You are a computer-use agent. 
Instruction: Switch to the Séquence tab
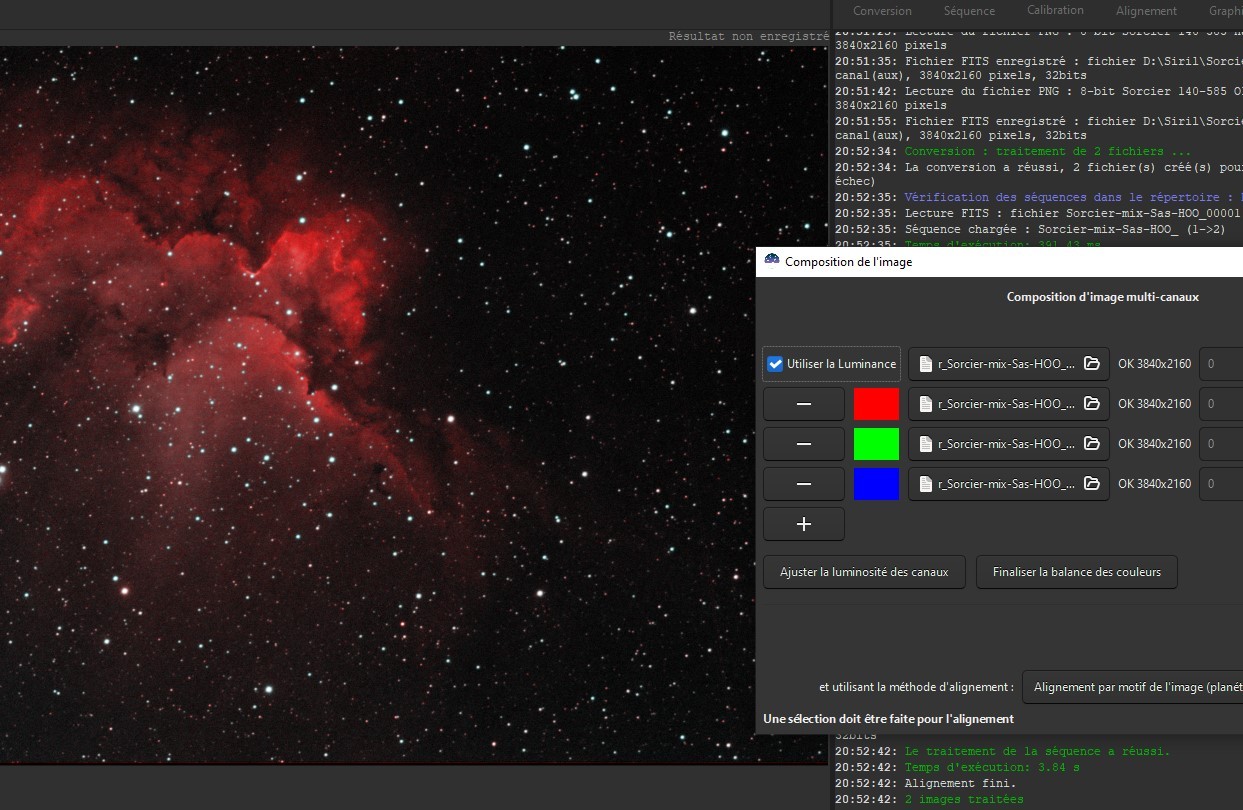point(969,11)
